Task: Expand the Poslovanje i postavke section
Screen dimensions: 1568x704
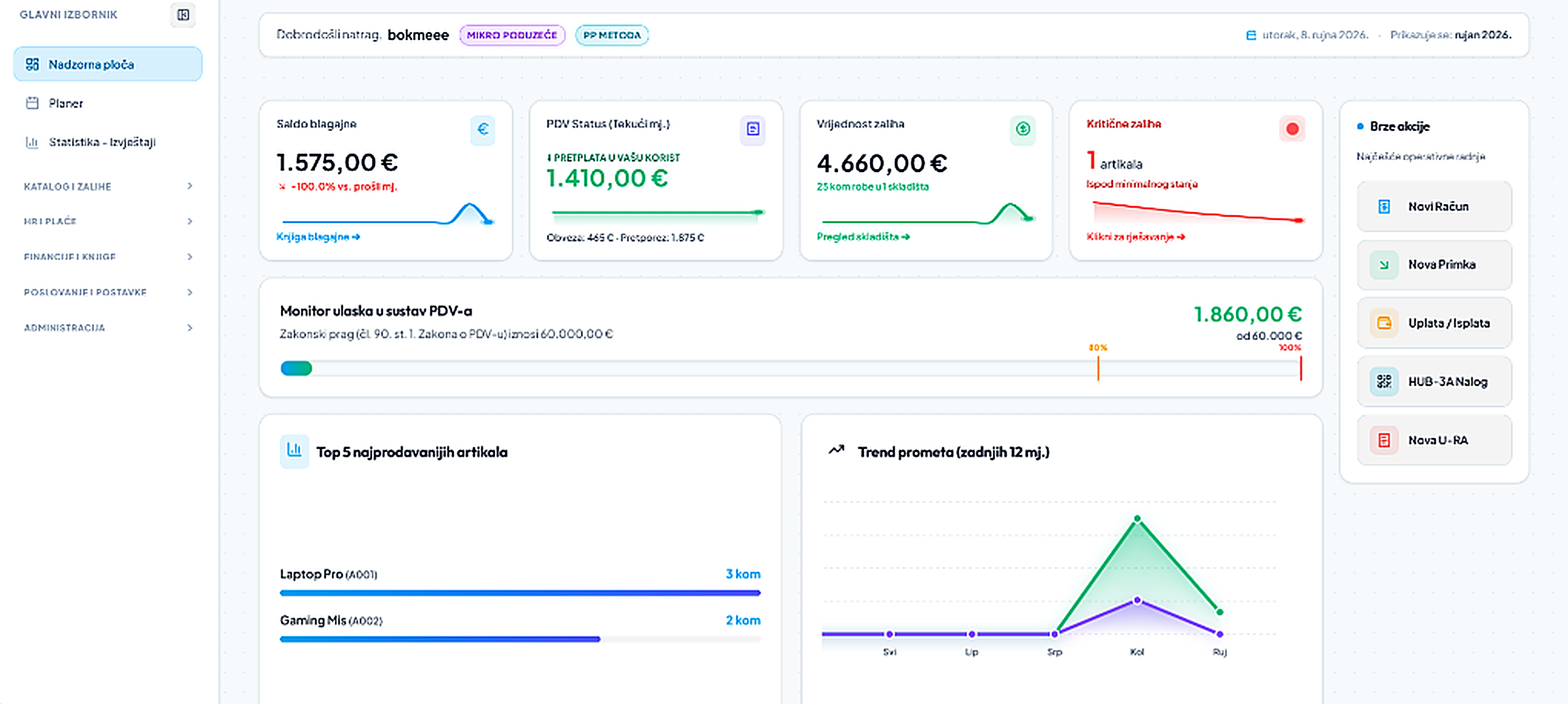Action: point(108,292)
